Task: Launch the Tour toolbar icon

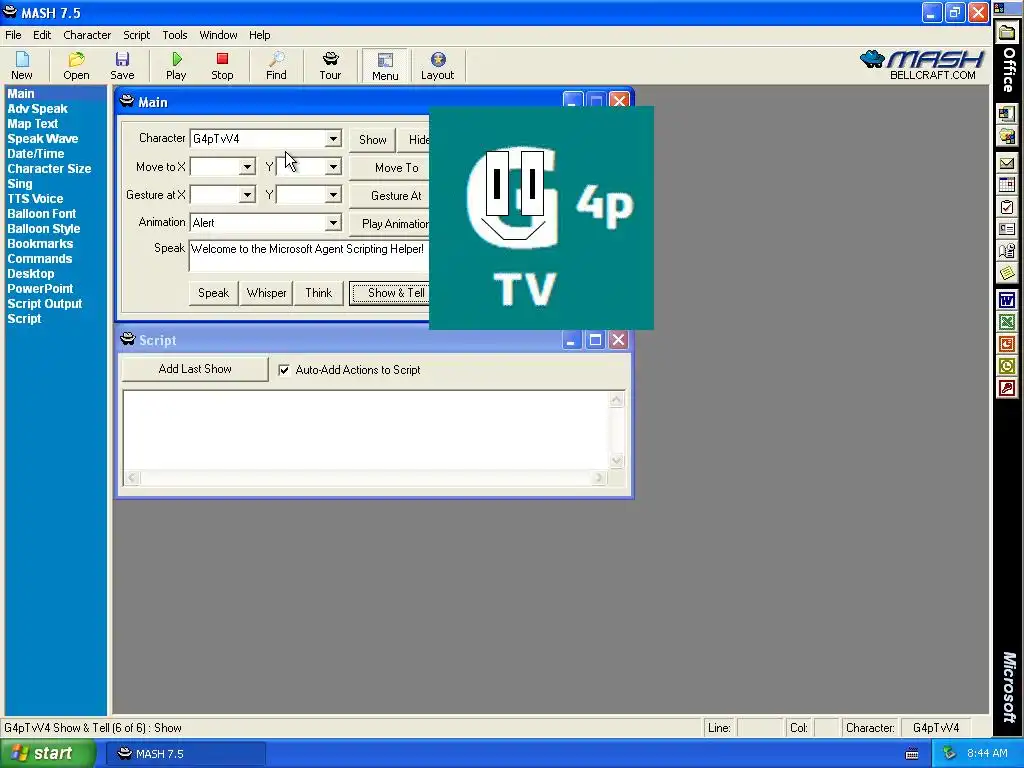Action: tap(330, 66)
